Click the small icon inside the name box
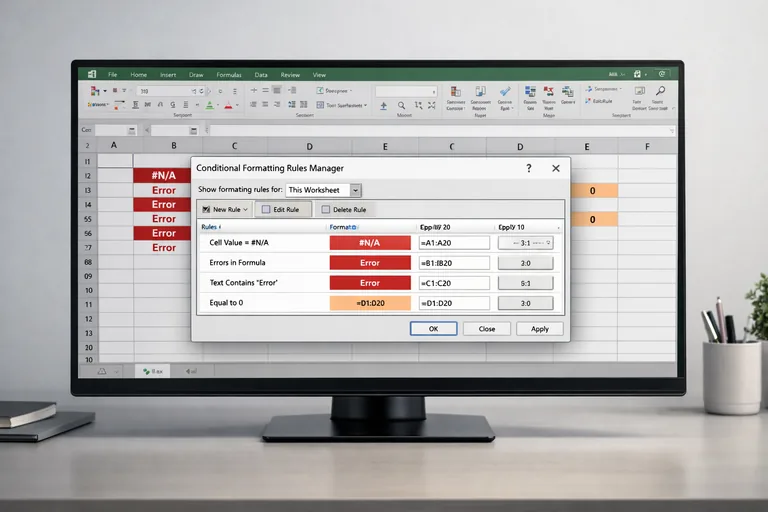The image size is (768, 512). click(131, 130)
